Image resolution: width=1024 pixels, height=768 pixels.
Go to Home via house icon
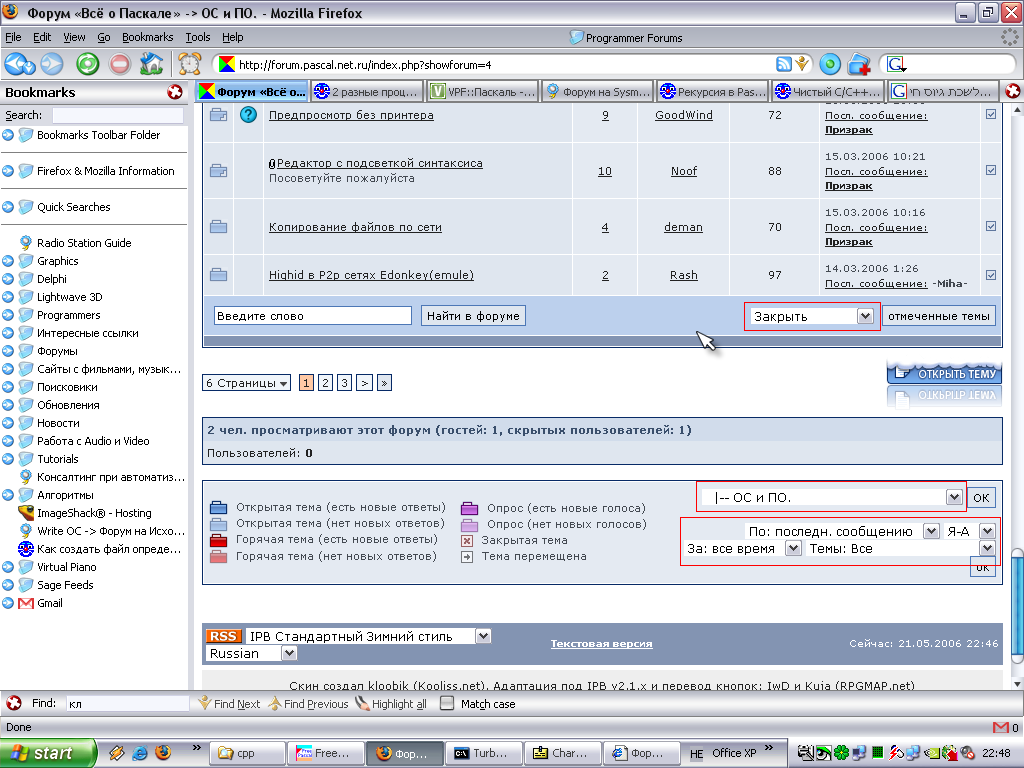click(x=151, y=64)
